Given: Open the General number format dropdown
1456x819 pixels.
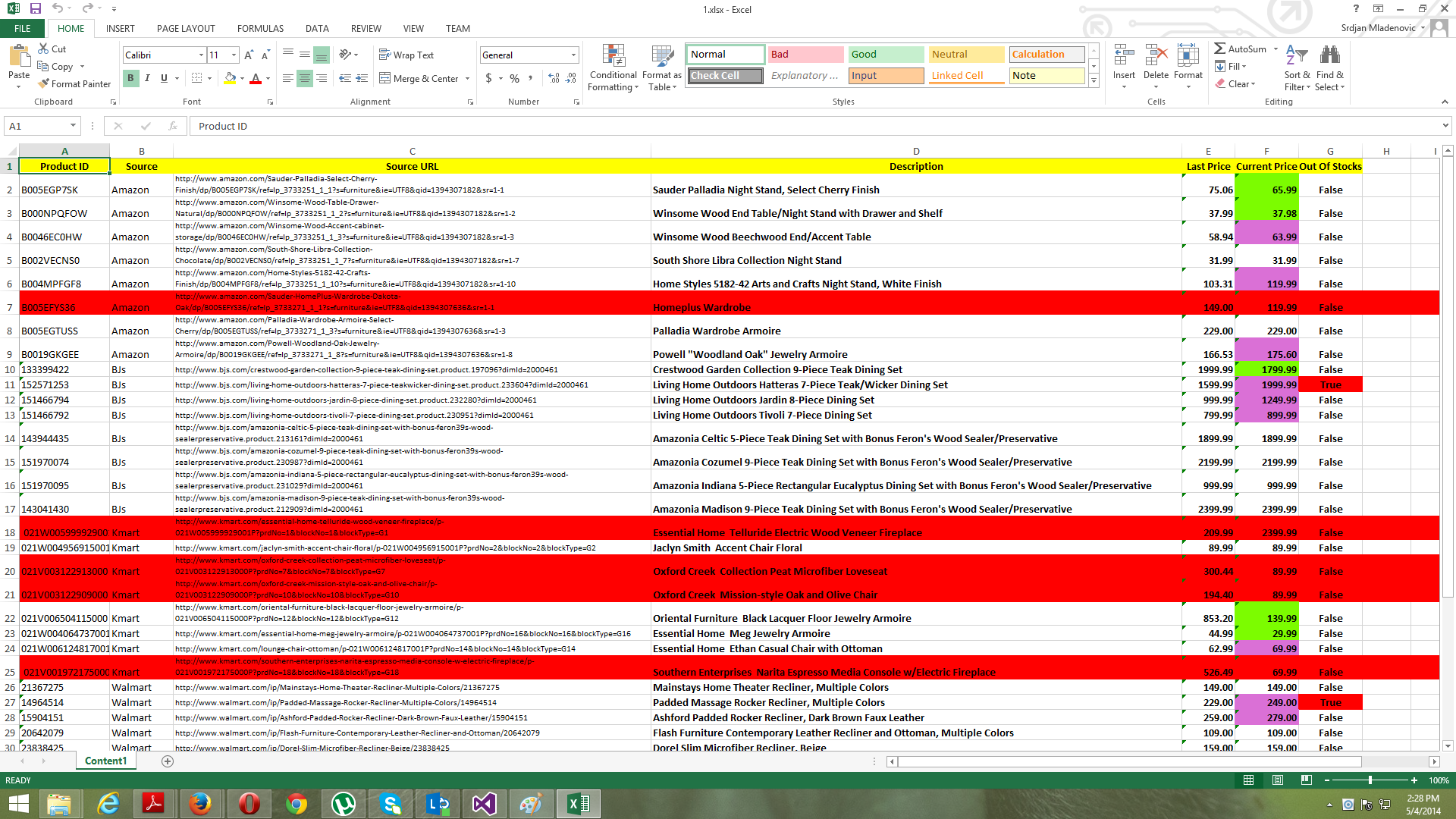Looking at the screenshot, I should click(573, 55).
